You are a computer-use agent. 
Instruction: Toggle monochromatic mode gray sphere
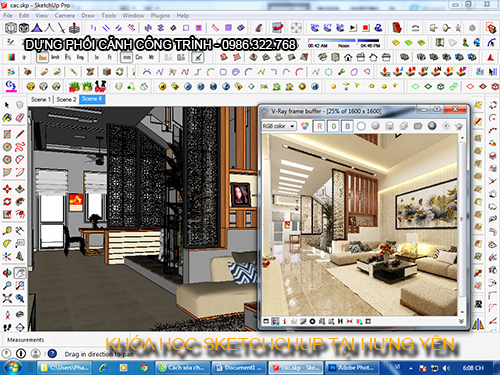(375, 126)
